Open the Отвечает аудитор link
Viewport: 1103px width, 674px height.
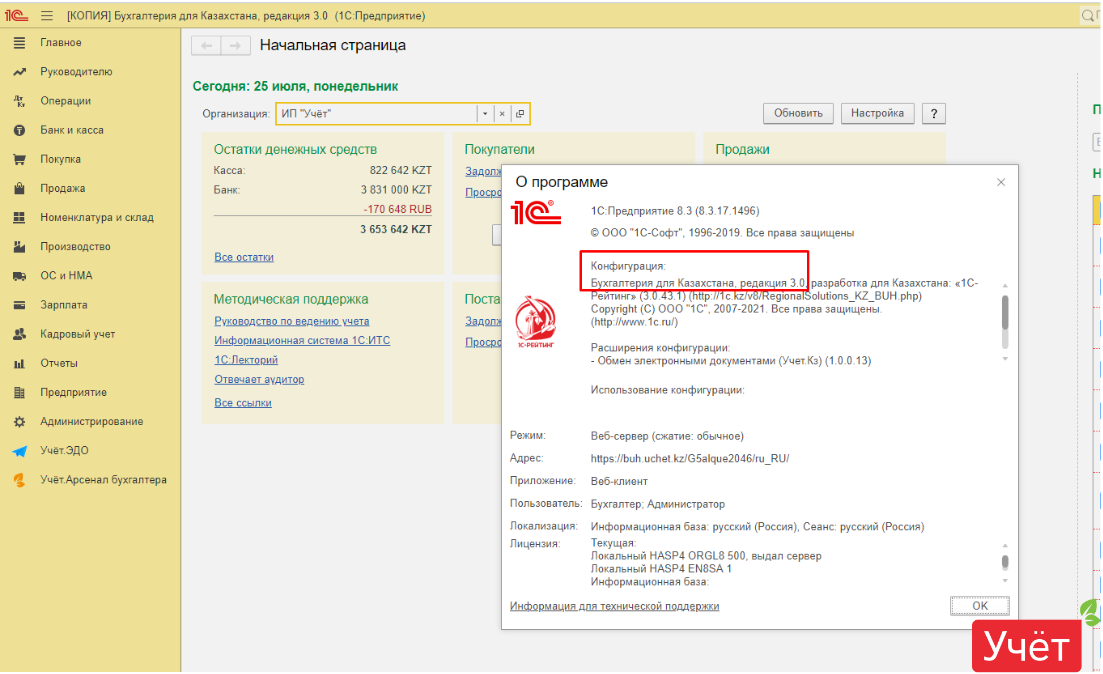point(259,380)
